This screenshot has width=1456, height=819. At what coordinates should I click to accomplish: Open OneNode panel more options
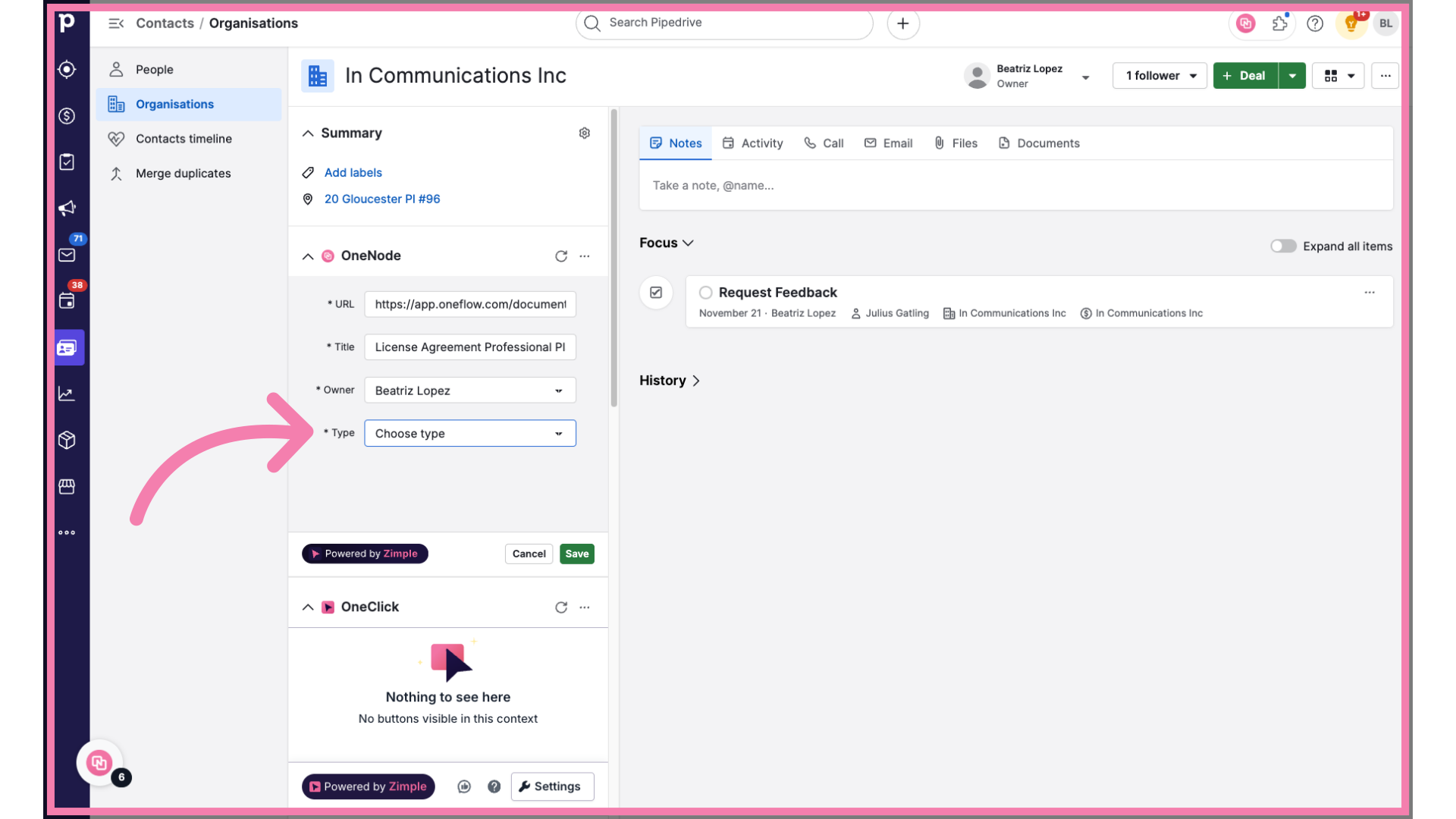click(585, 256)
